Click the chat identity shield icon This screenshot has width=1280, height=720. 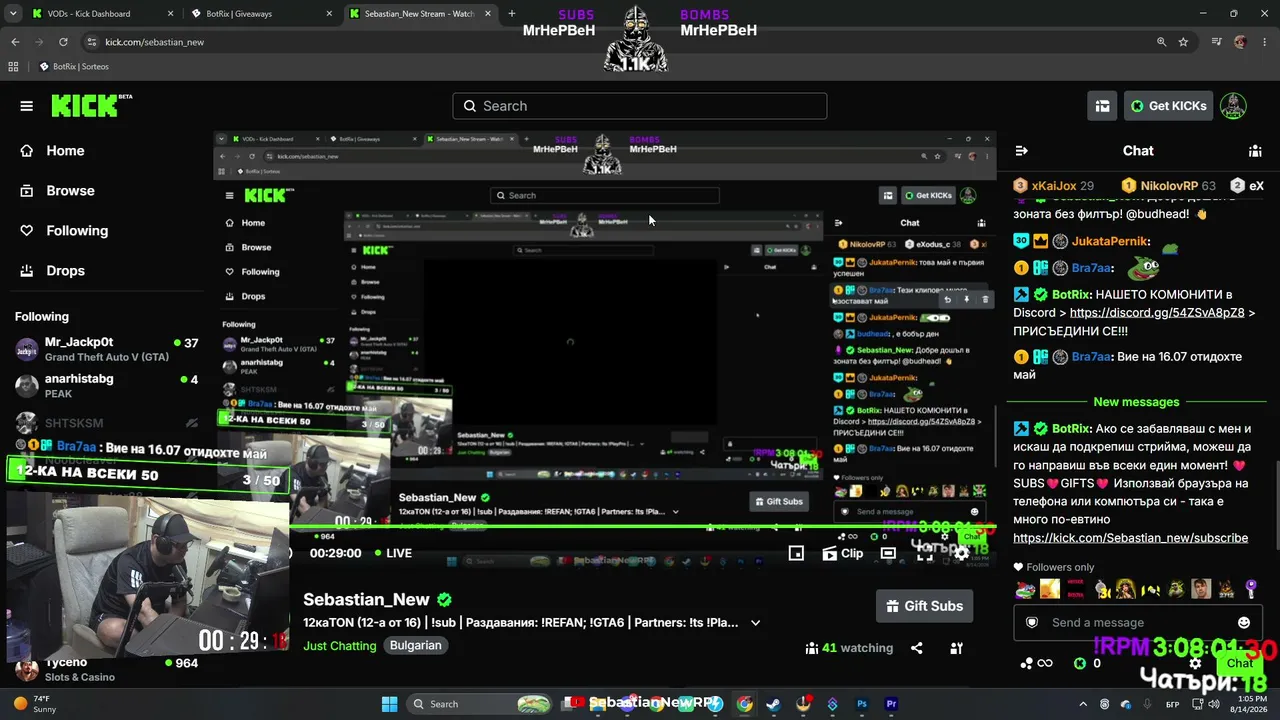[1032, 622]
